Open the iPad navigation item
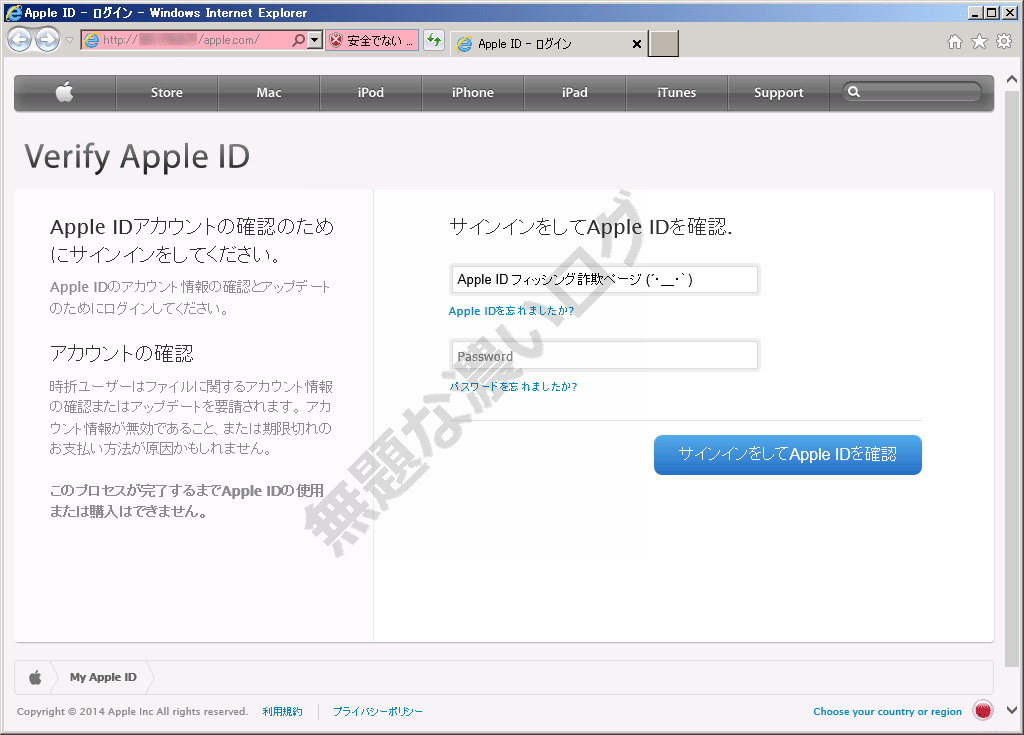This screenshot has width=1024, height=735. pos(575,92)
